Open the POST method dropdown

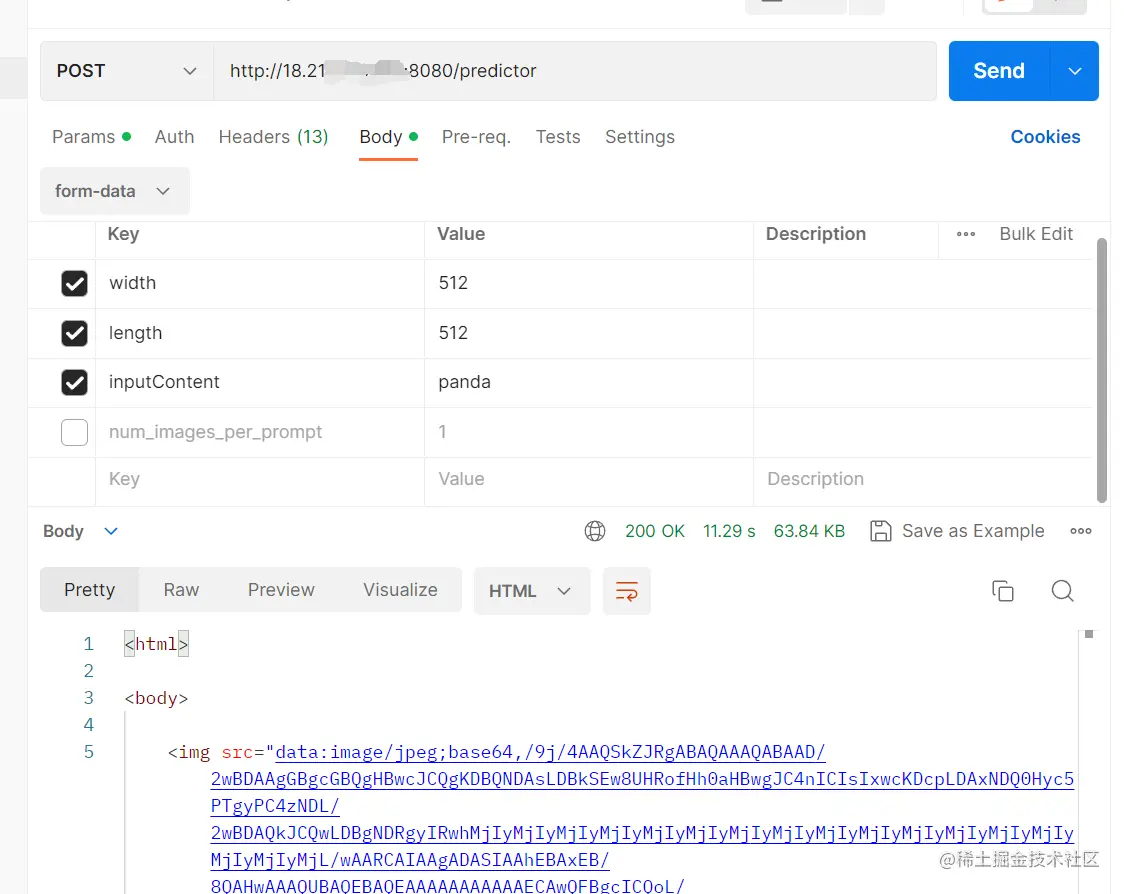[127, 71]
